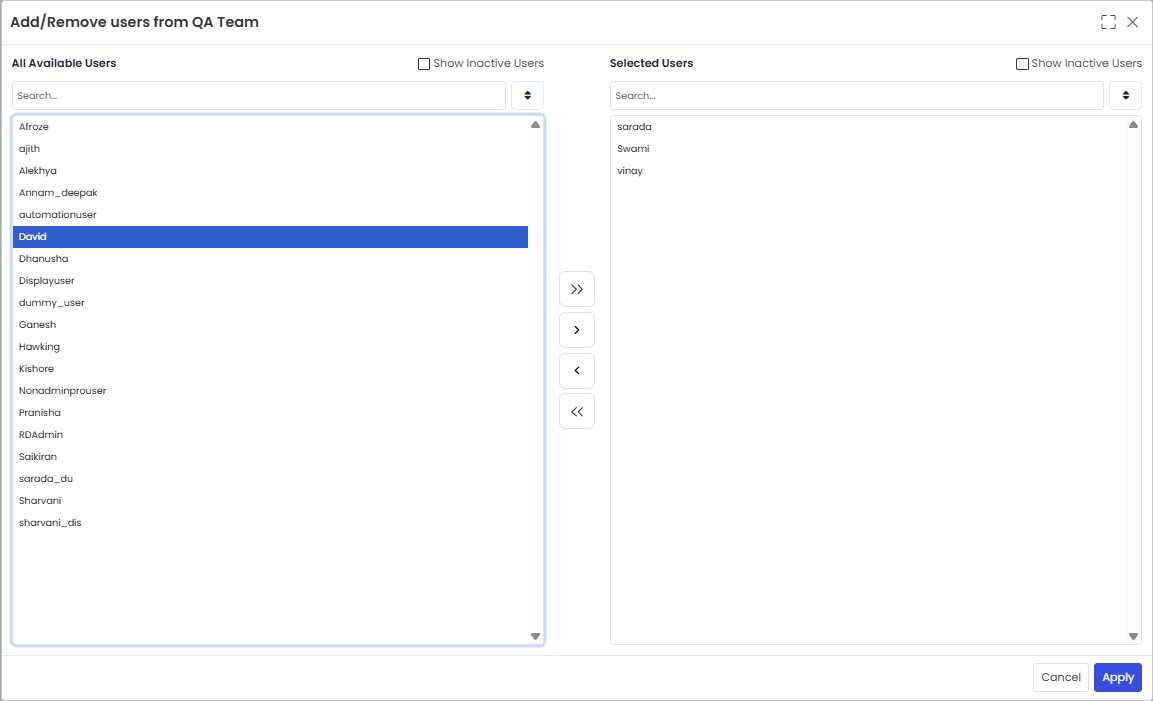Select user Displayuser
This screenshot has width=1153, height=701.
click(x=270, y=281)
